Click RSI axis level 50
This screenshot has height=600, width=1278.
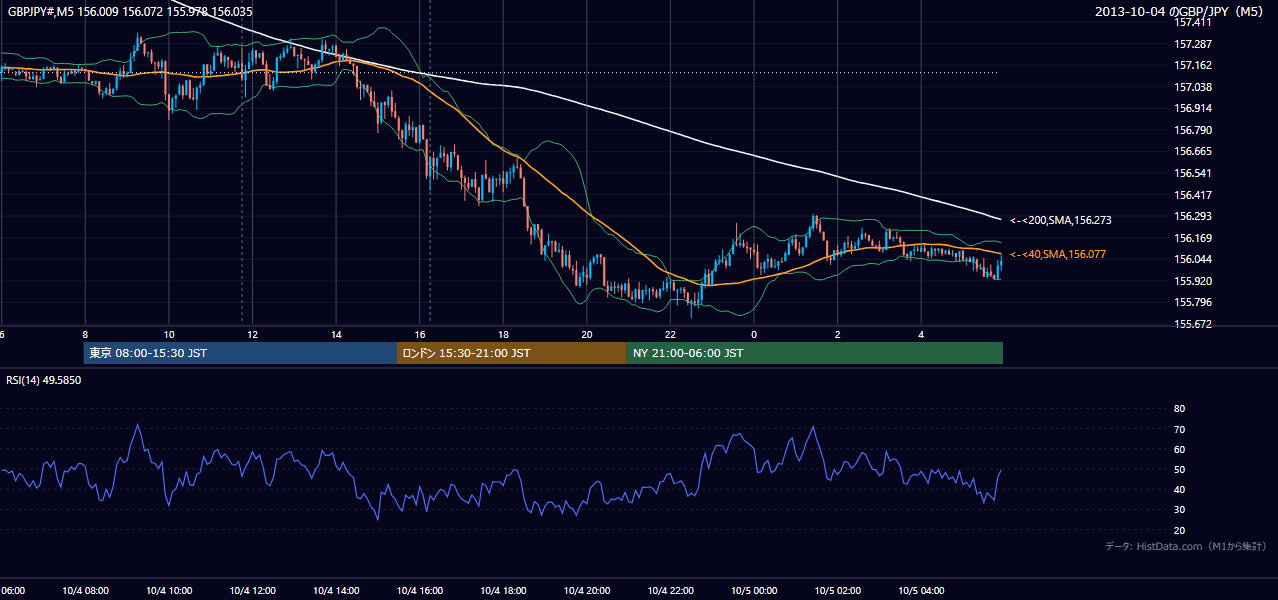click(1179, 469)
